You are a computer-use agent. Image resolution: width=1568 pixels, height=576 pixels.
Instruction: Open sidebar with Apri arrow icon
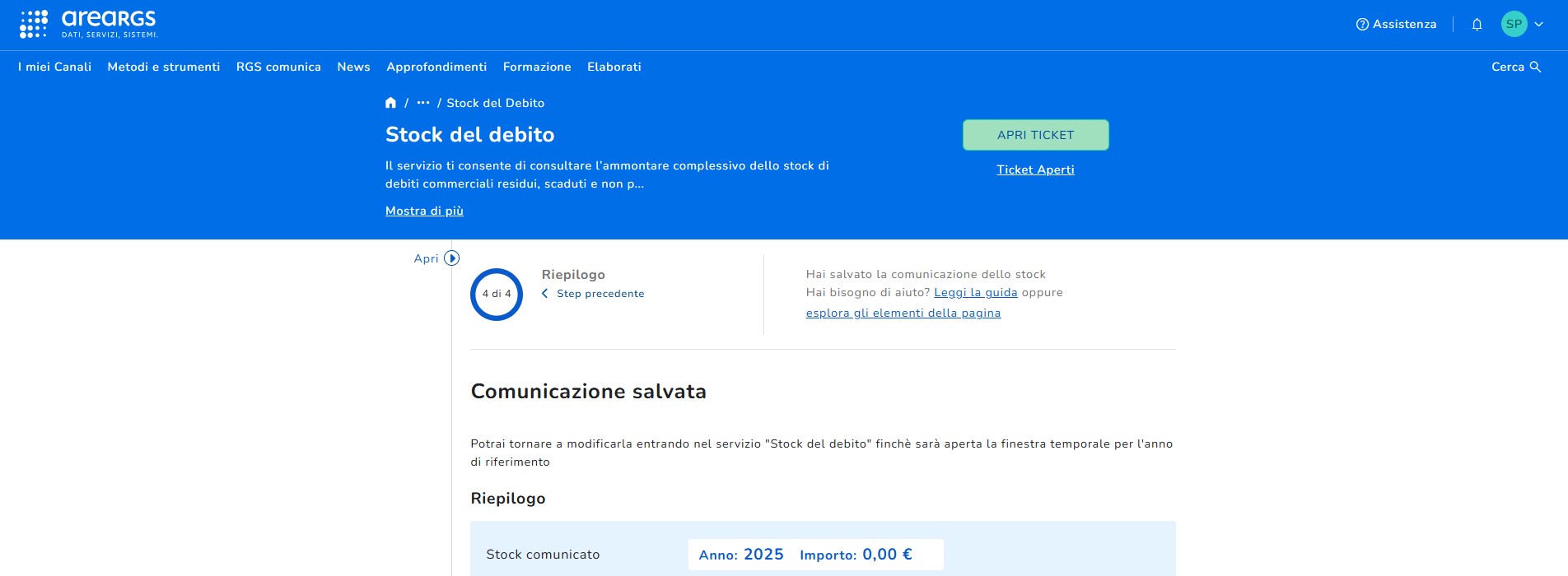pos(451,258)
